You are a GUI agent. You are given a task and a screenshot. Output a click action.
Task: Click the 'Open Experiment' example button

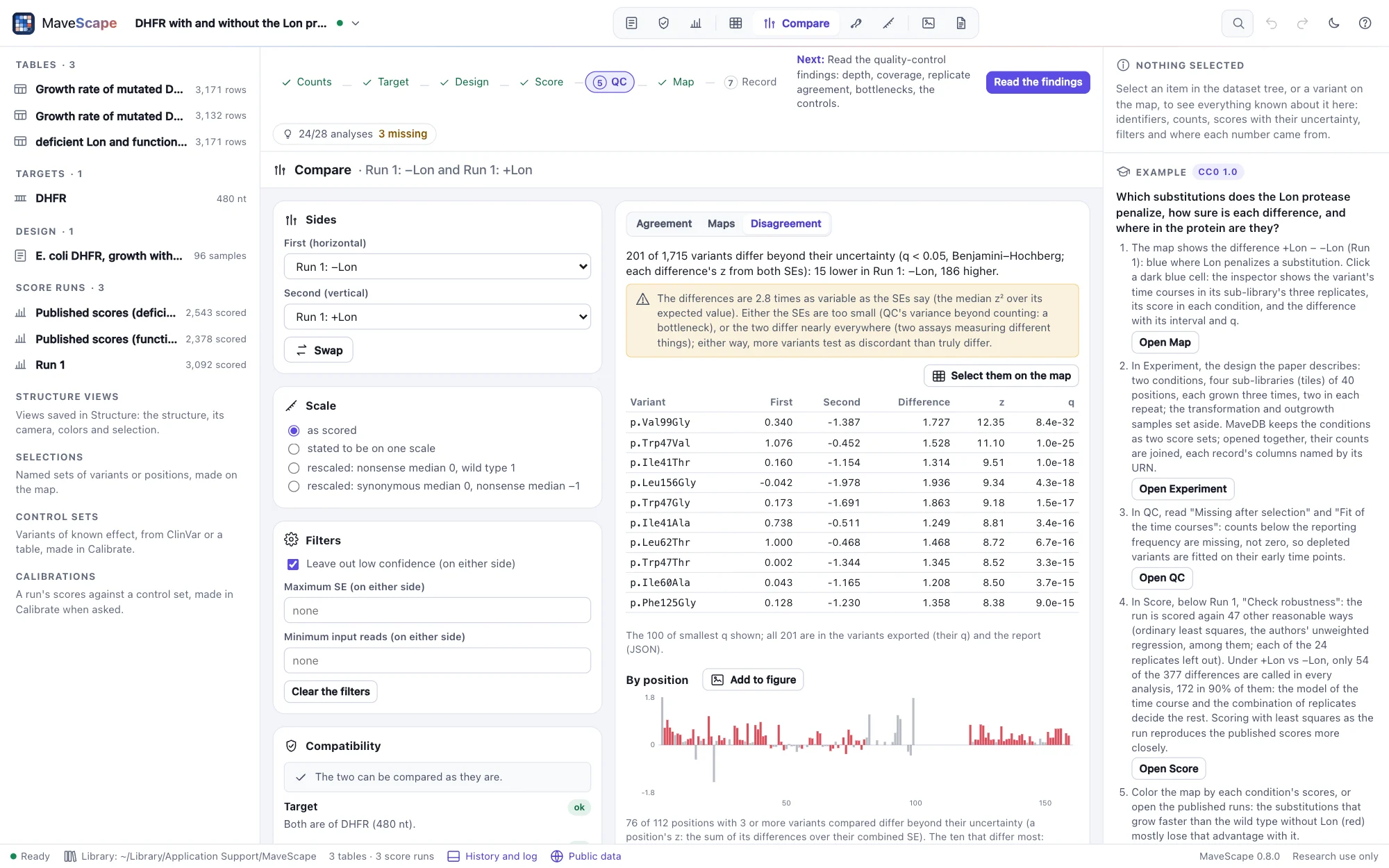coord(1183,489)
